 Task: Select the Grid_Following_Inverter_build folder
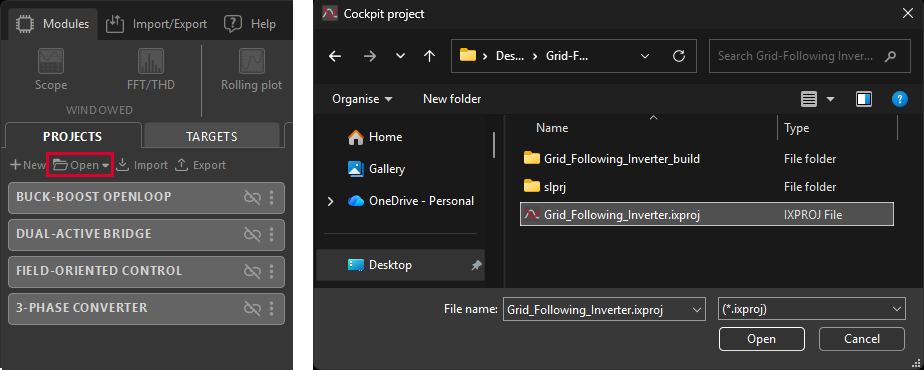click(x=707, y=158)
